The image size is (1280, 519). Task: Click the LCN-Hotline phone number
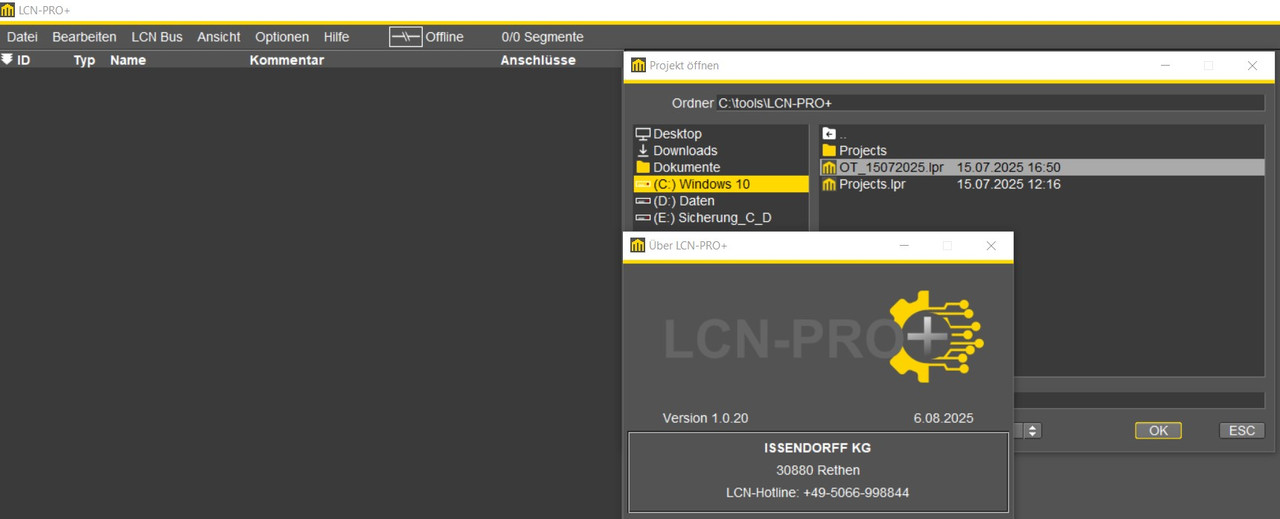[817, 492]
